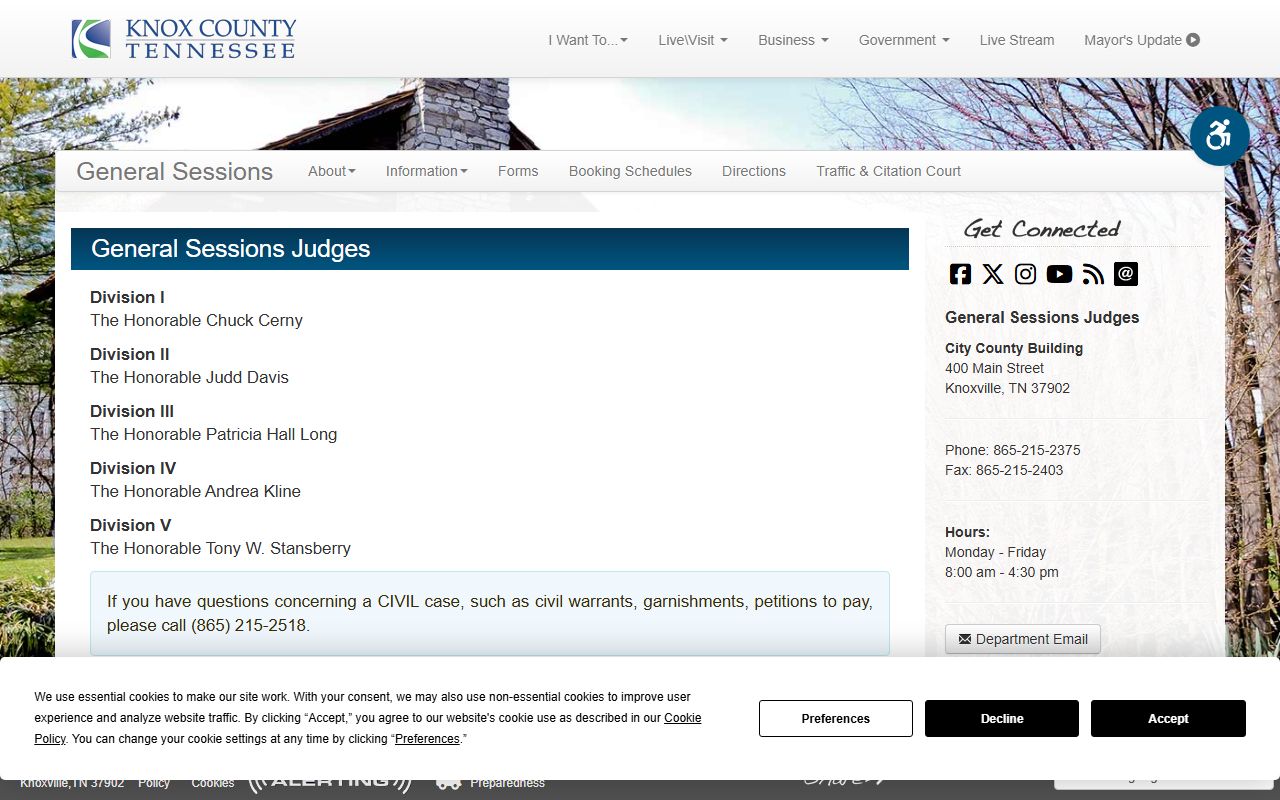Open the Live Stream menu item
Image resolution: width=1280 pixels, height=800 pixels.
[x=1017, y=40]
